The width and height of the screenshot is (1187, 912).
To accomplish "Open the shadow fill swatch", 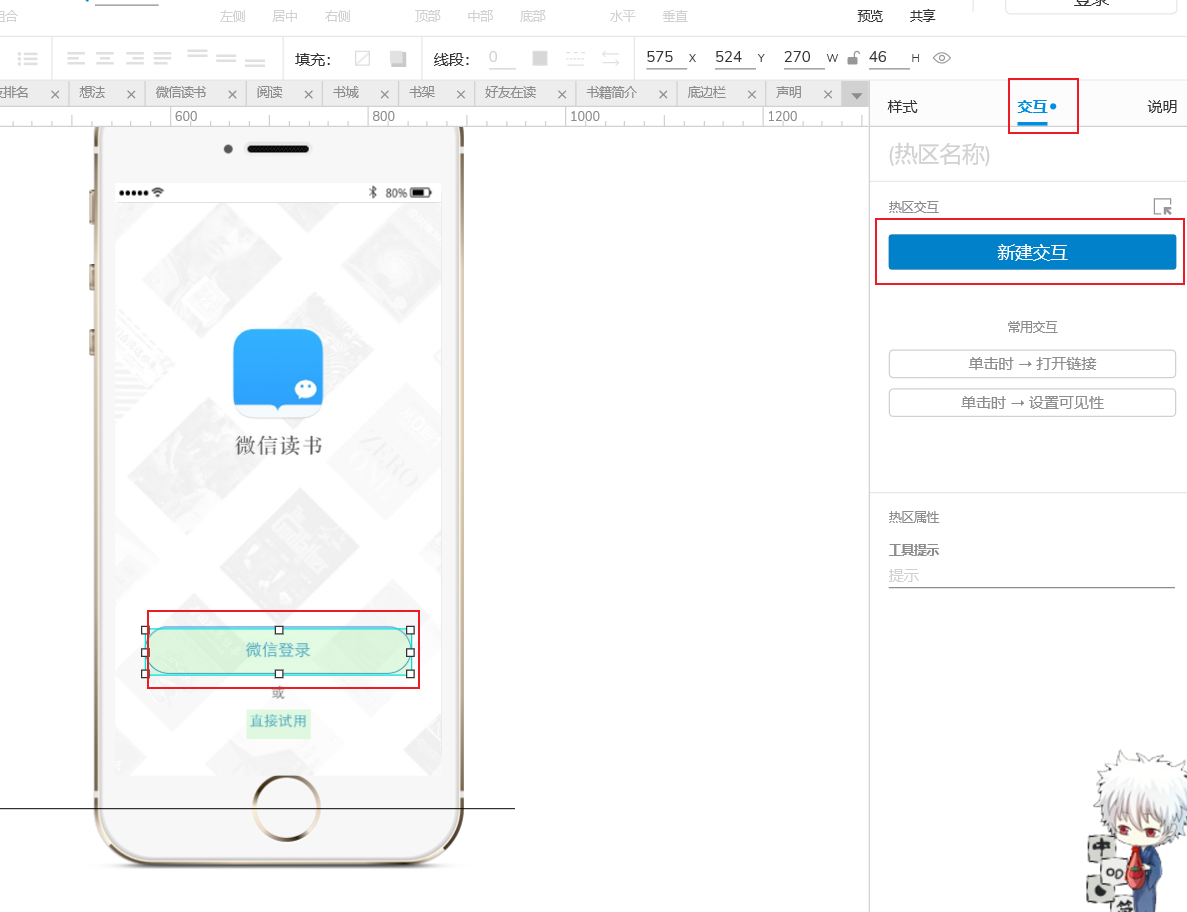I will click(x=397, y=58).
